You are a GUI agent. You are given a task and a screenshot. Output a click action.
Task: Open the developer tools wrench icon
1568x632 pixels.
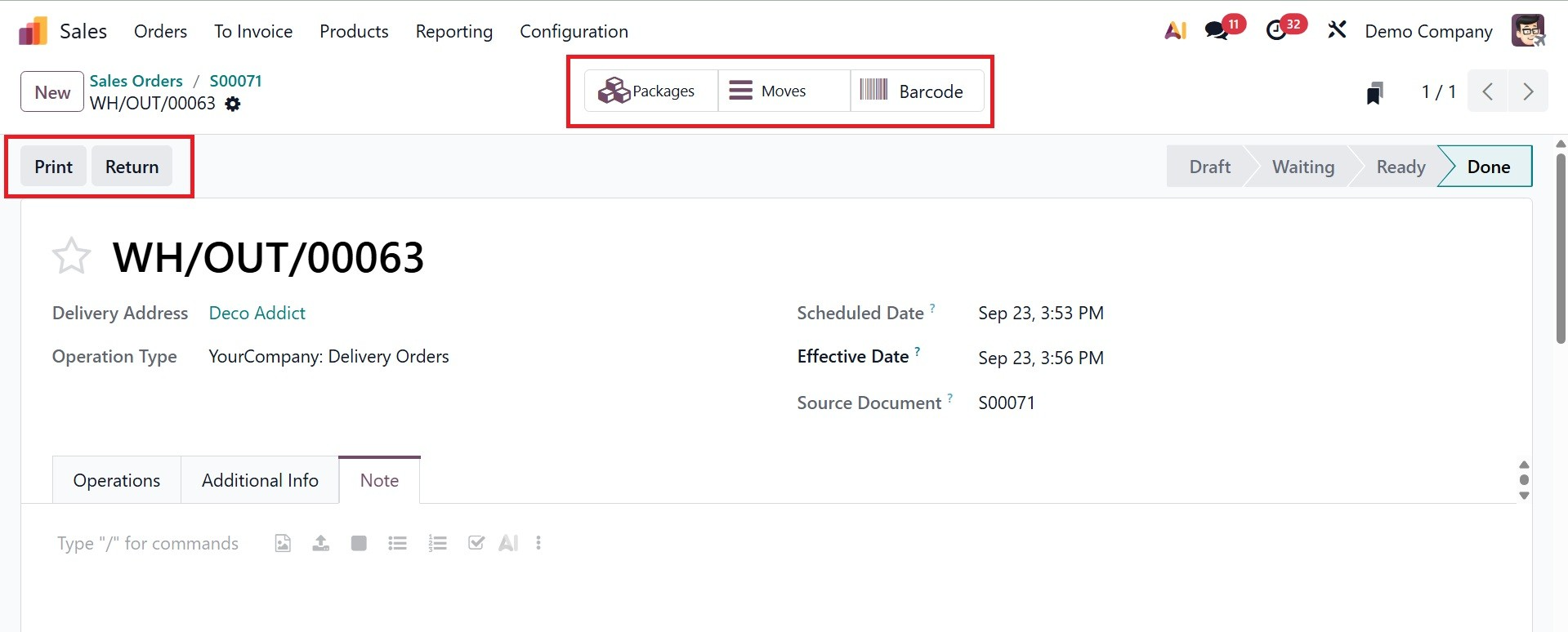(1337, 31)
